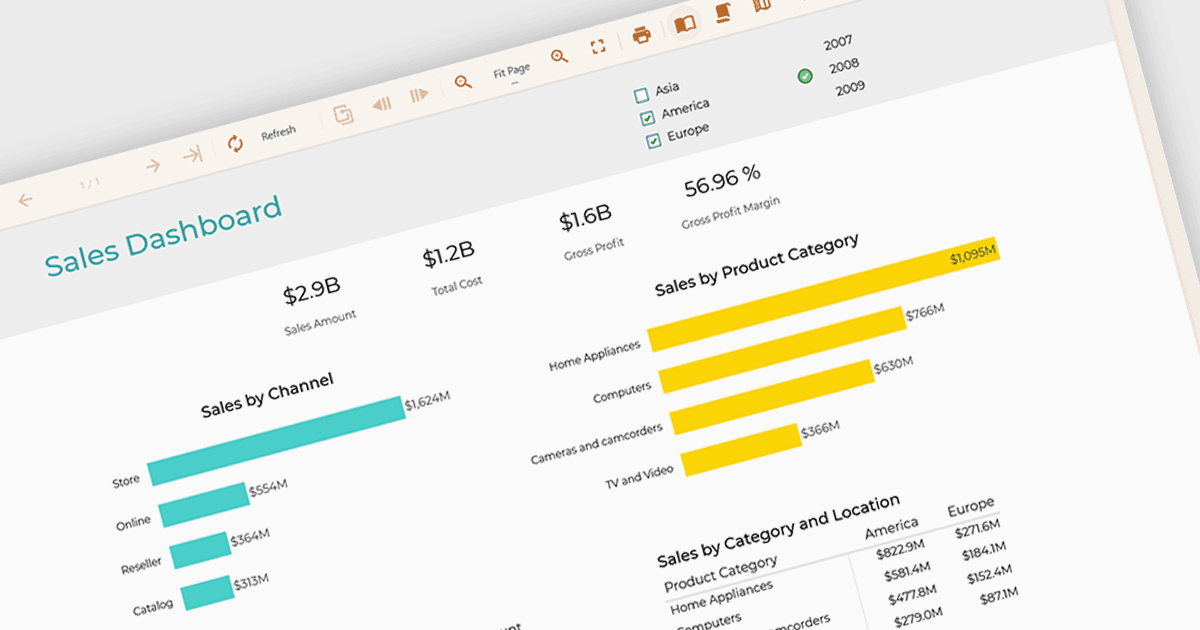
Task: Select year 2009
Action: point(850,88)
